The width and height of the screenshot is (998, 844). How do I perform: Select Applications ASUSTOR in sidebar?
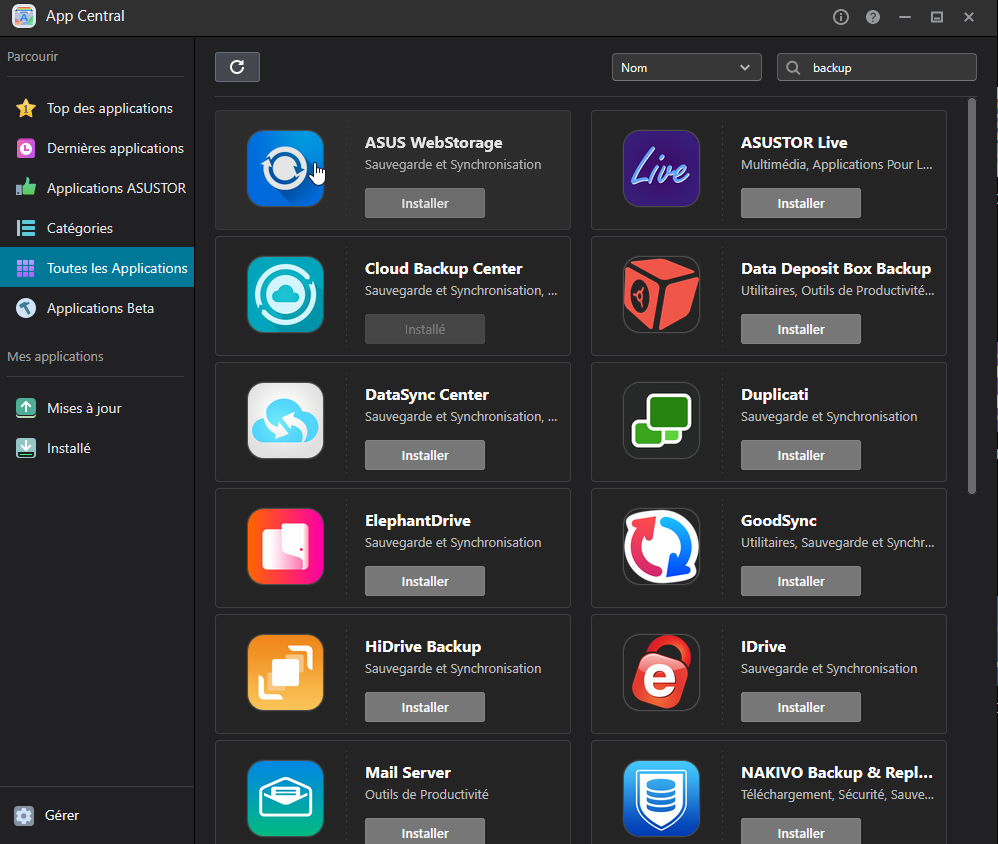click(97, 188)
